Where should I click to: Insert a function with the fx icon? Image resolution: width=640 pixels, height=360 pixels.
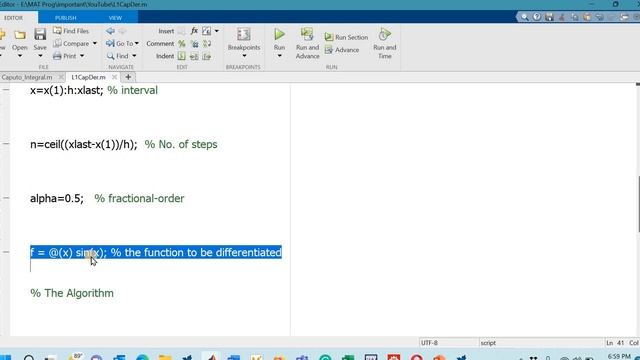194,31
